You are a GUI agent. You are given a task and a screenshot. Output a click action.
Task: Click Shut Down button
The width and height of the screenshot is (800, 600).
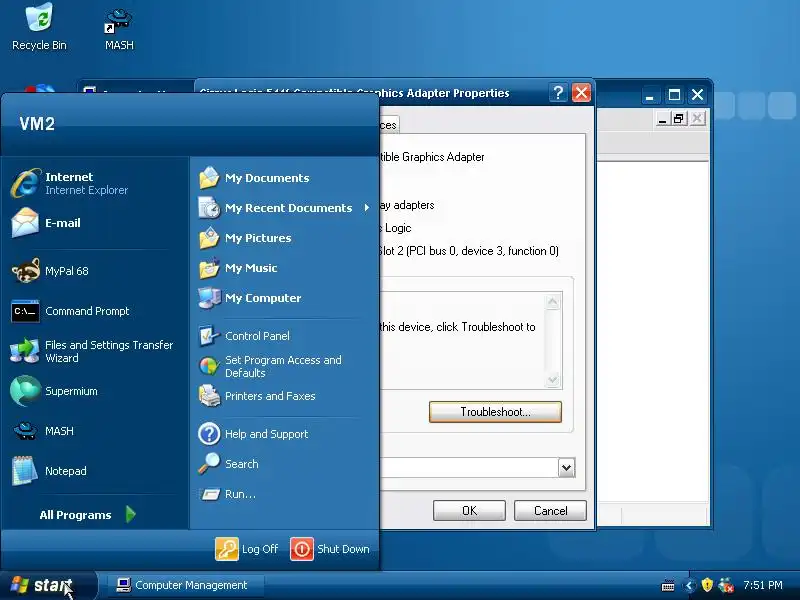330,549
